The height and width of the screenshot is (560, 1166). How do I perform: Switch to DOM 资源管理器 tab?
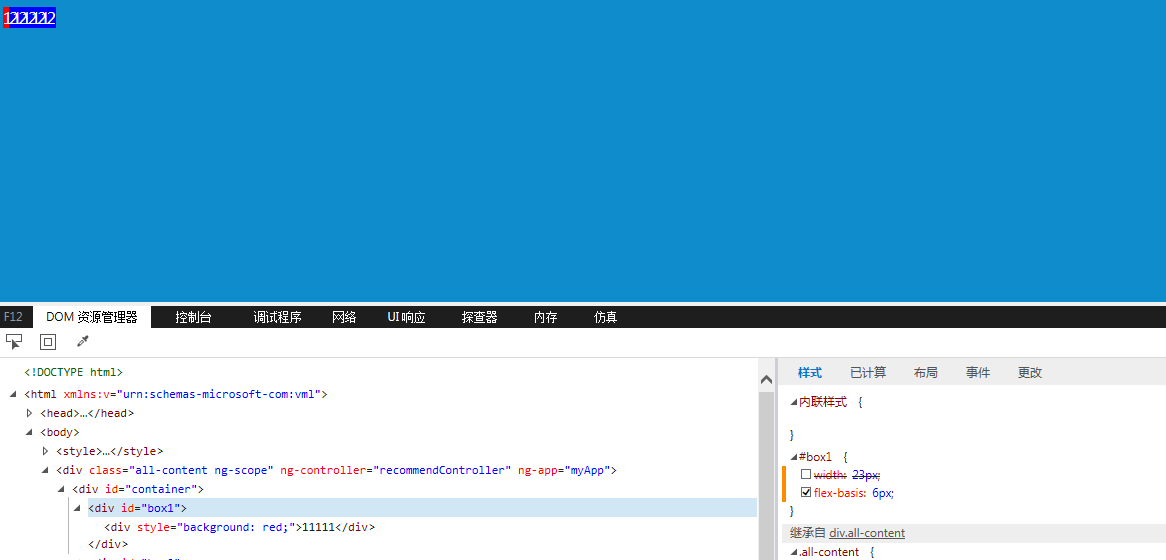[91, 317]
